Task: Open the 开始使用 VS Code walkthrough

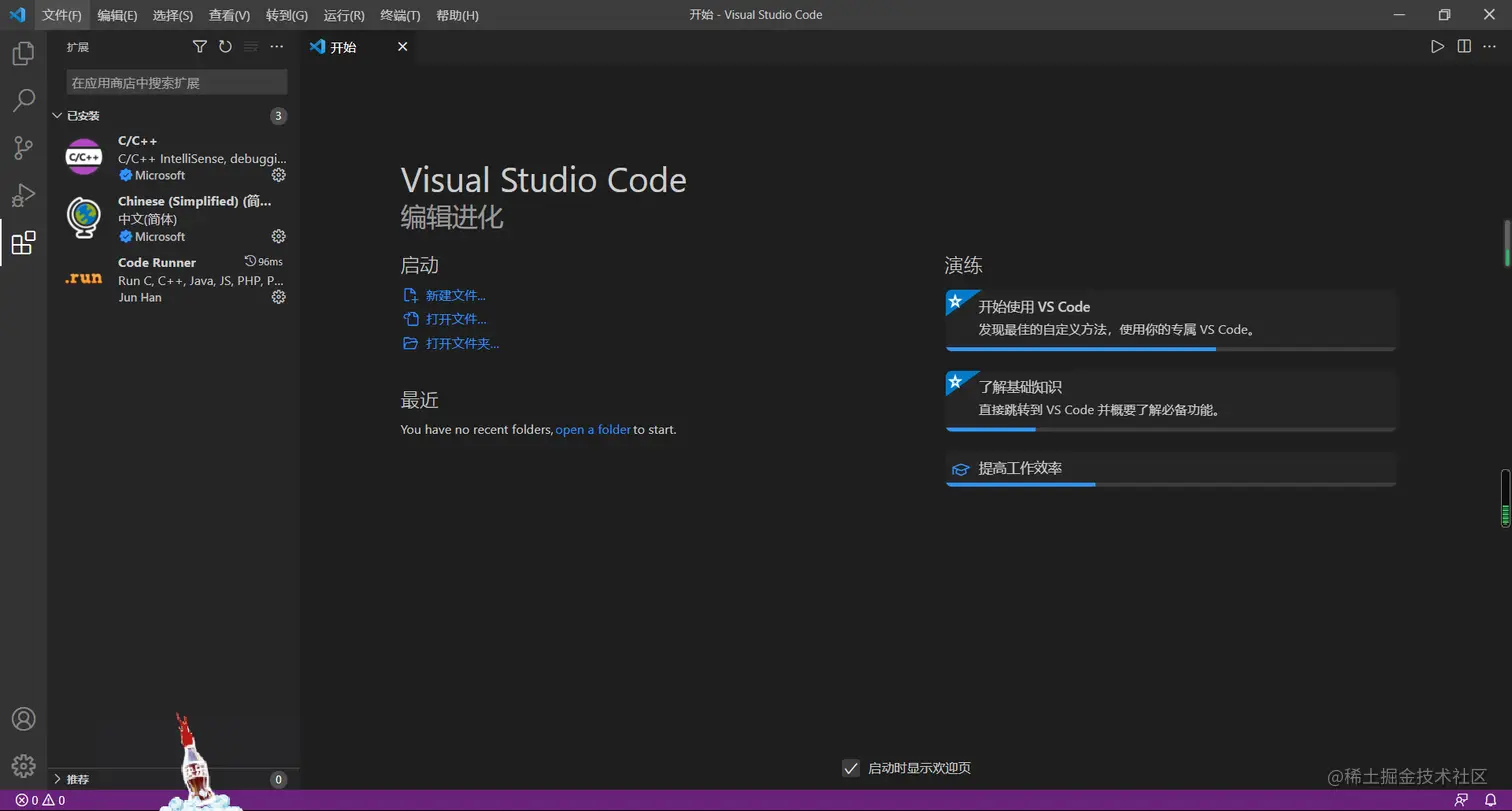Action: (x=1170, y=320)
